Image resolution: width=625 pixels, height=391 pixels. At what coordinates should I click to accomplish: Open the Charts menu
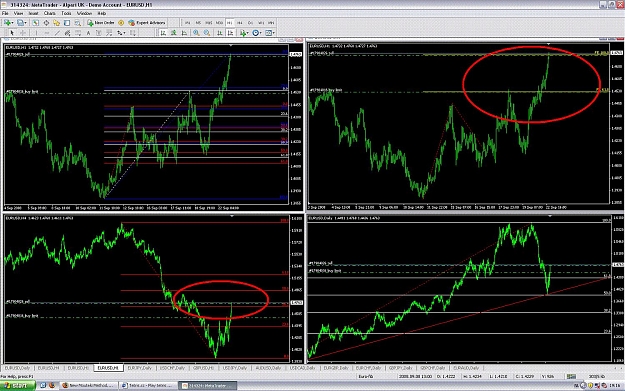click(x=50, y=13)
